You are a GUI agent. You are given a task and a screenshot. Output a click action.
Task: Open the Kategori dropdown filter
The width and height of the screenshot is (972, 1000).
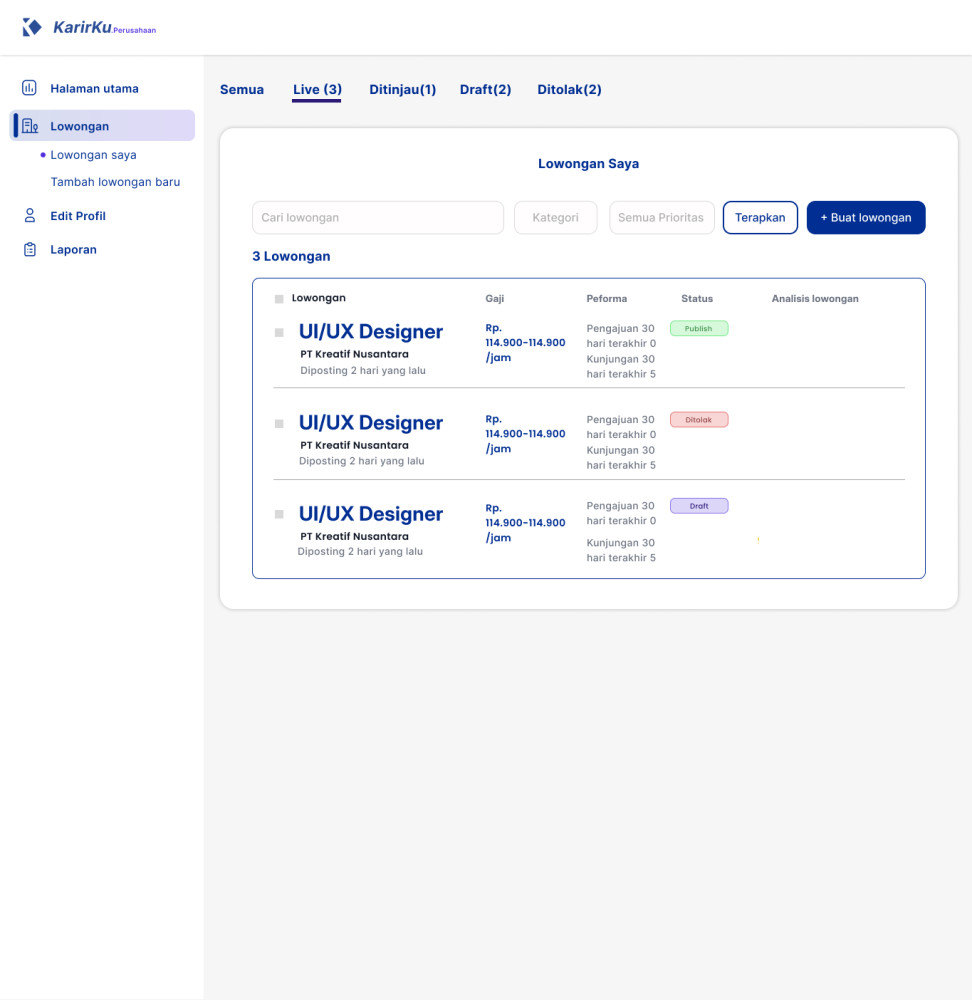pyautogui.click(x=555, y=218)
